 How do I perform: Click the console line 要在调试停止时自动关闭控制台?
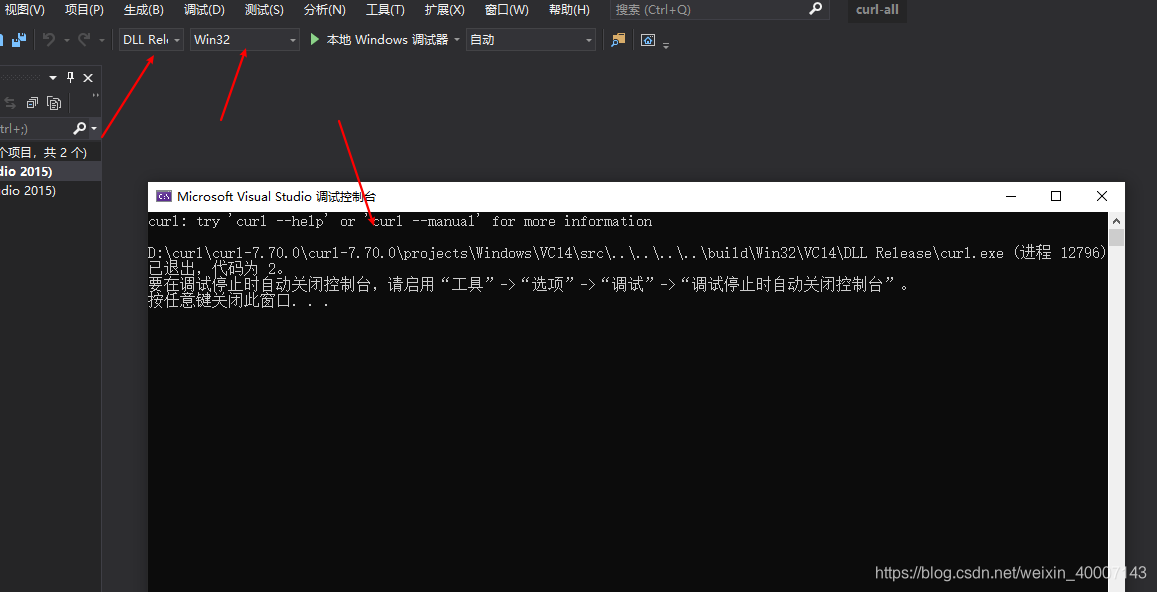click(x=529, y=285)
